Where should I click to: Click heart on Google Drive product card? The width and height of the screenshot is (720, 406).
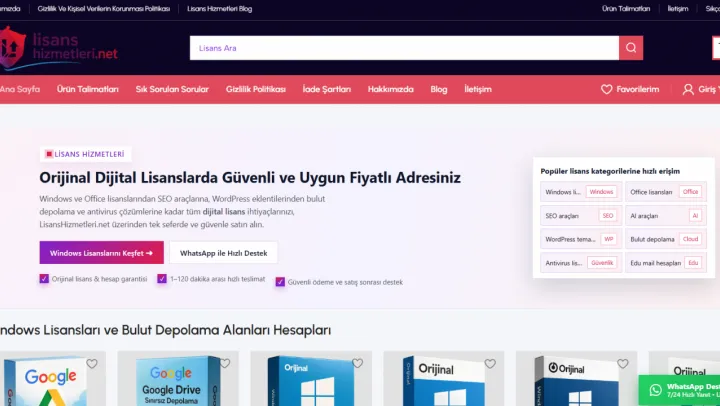(x=225, y=364)
